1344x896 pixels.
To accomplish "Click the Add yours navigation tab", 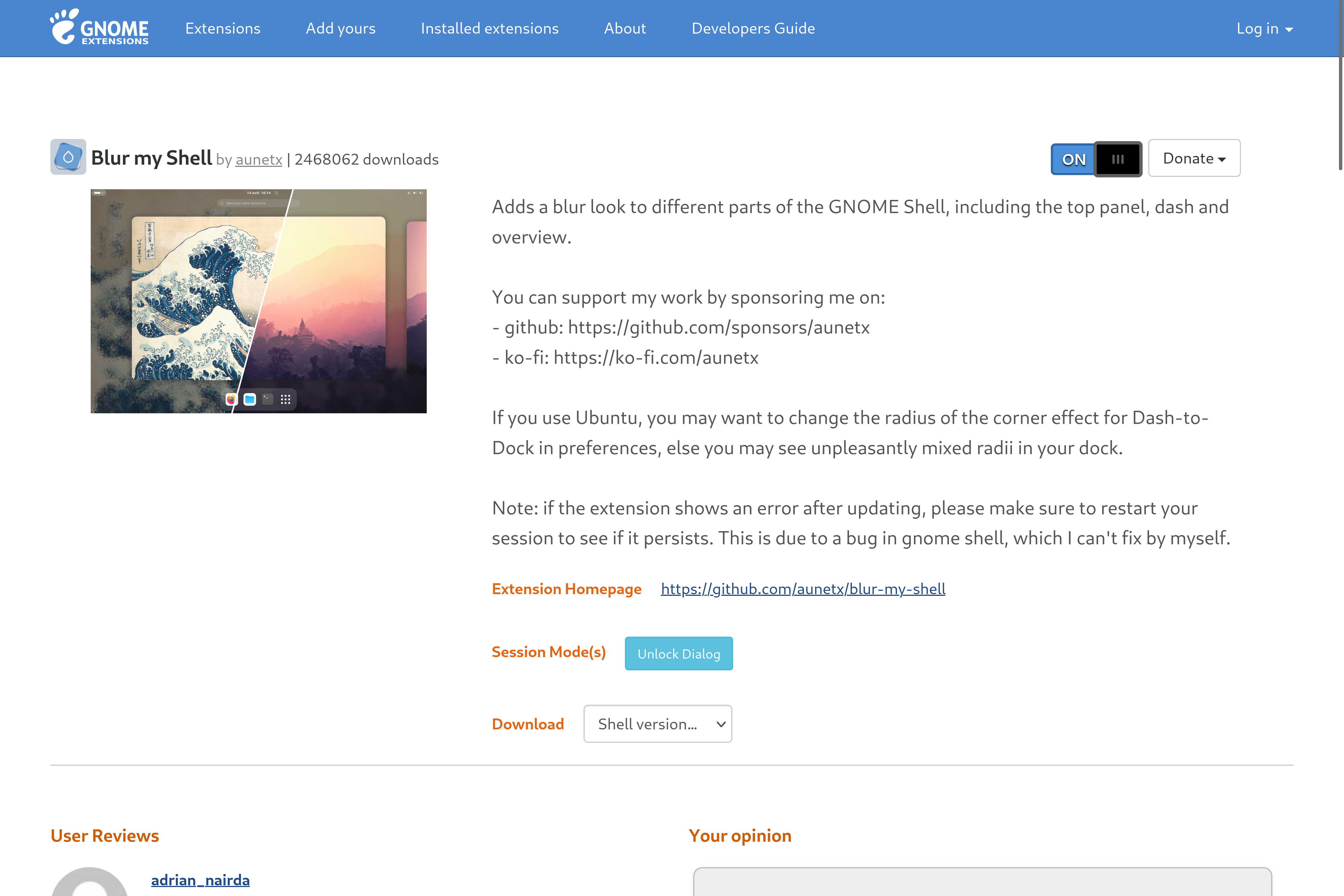I will tap(340, 28).
